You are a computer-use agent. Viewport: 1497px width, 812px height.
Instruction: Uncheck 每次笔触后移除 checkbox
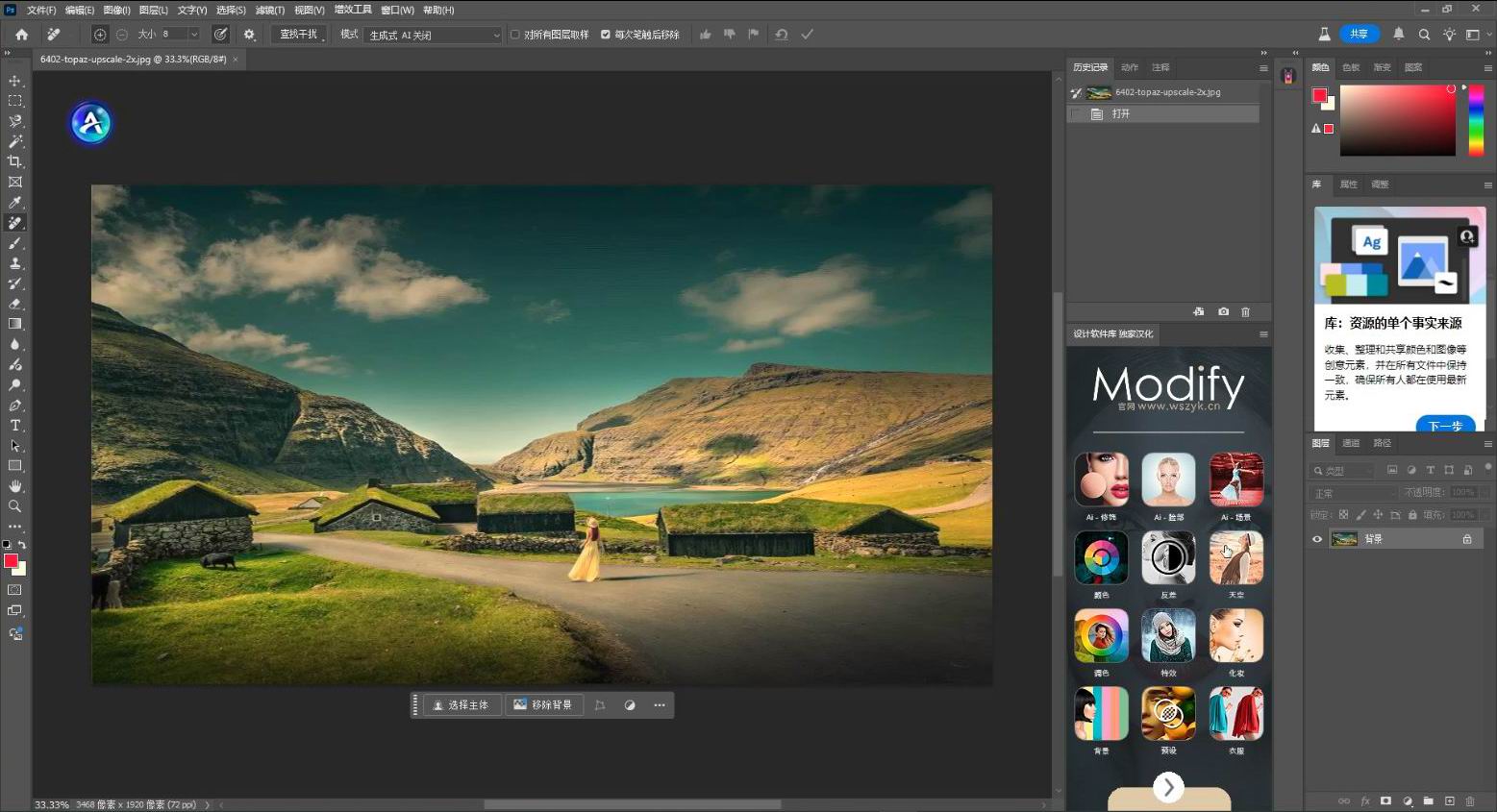coord(606,35)
